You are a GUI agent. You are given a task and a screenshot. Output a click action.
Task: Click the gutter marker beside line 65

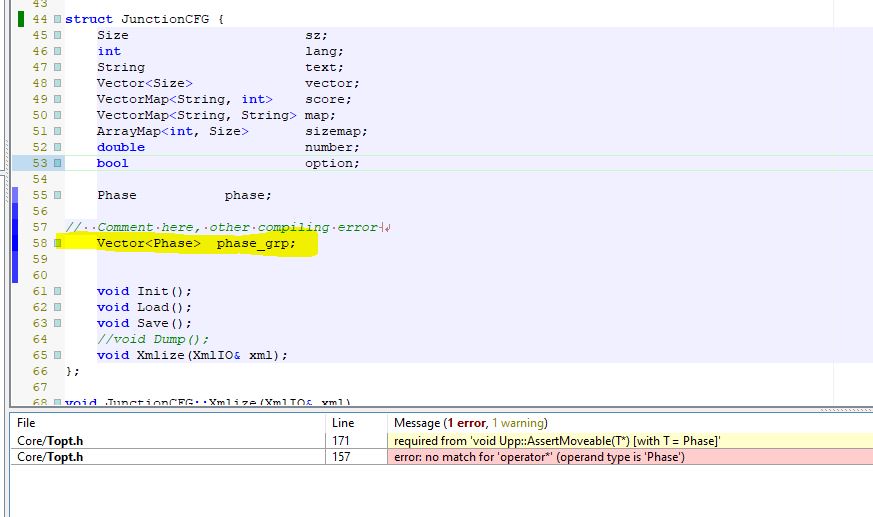(x=57, y=355)
